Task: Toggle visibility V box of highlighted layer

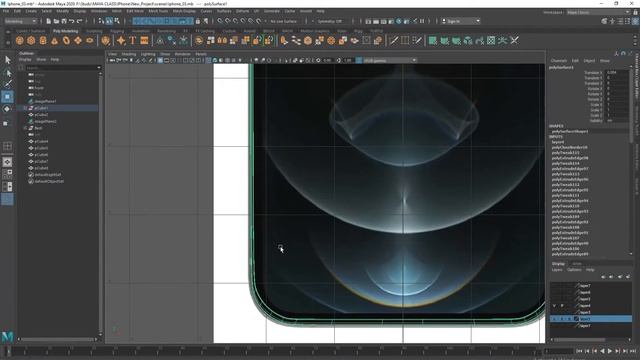Action: (554, 319)
